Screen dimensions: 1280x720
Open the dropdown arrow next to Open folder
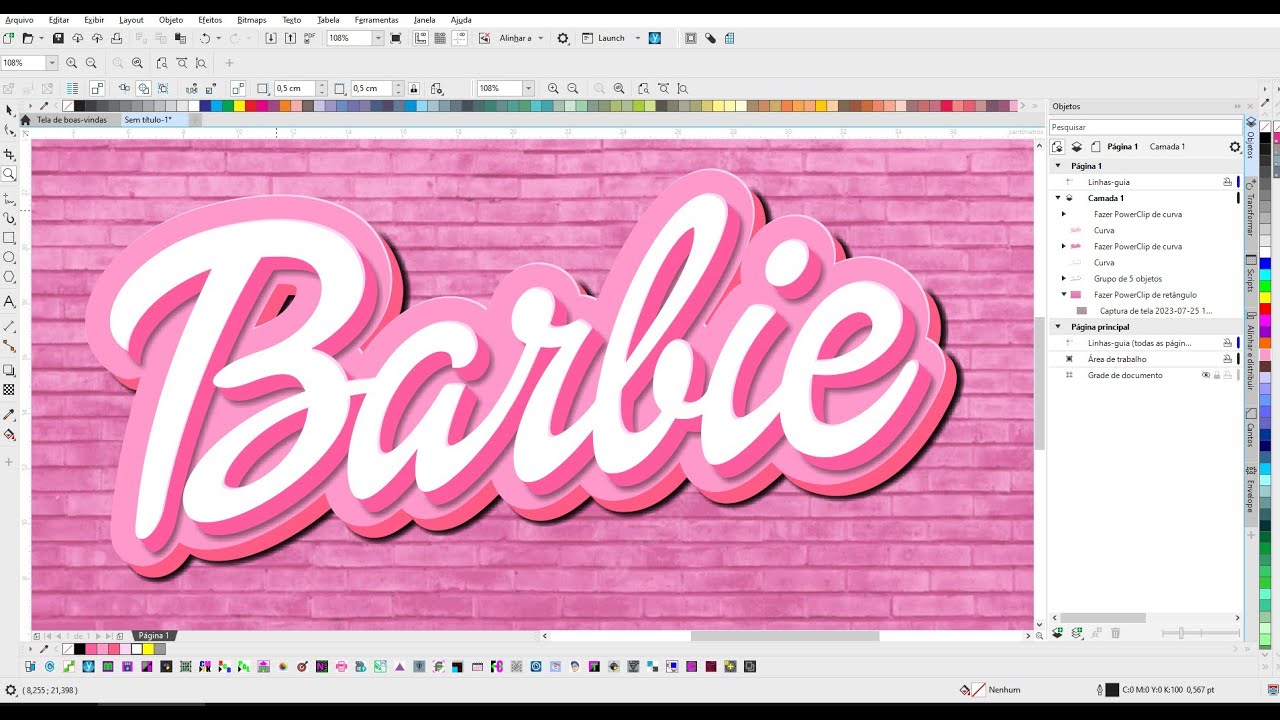click(x=41, y=38)
